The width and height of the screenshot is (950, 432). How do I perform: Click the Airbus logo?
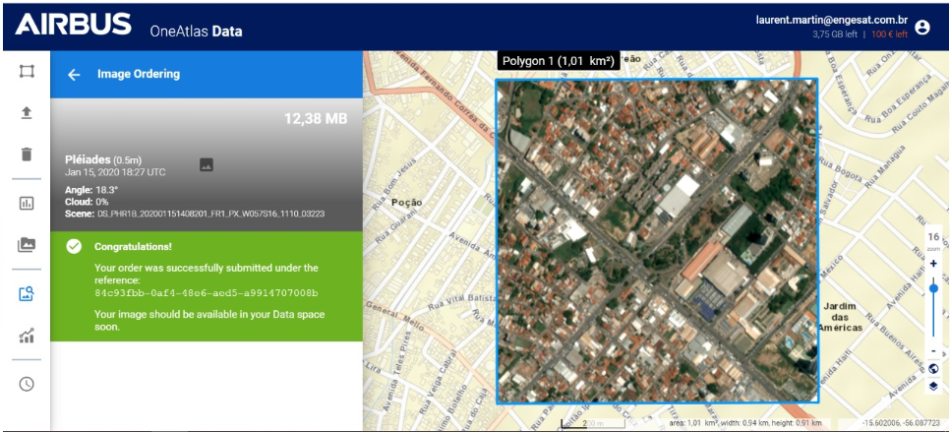click(73, 25)
